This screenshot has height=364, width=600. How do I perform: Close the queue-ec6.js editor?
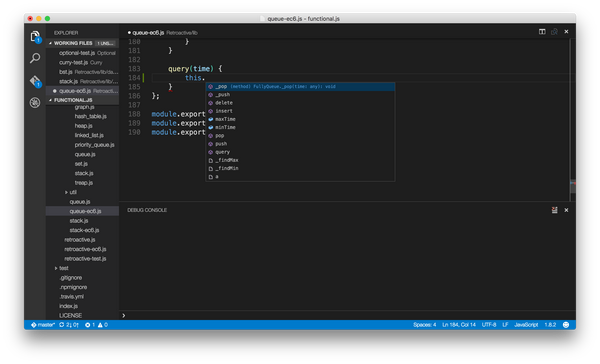point(566,32)
